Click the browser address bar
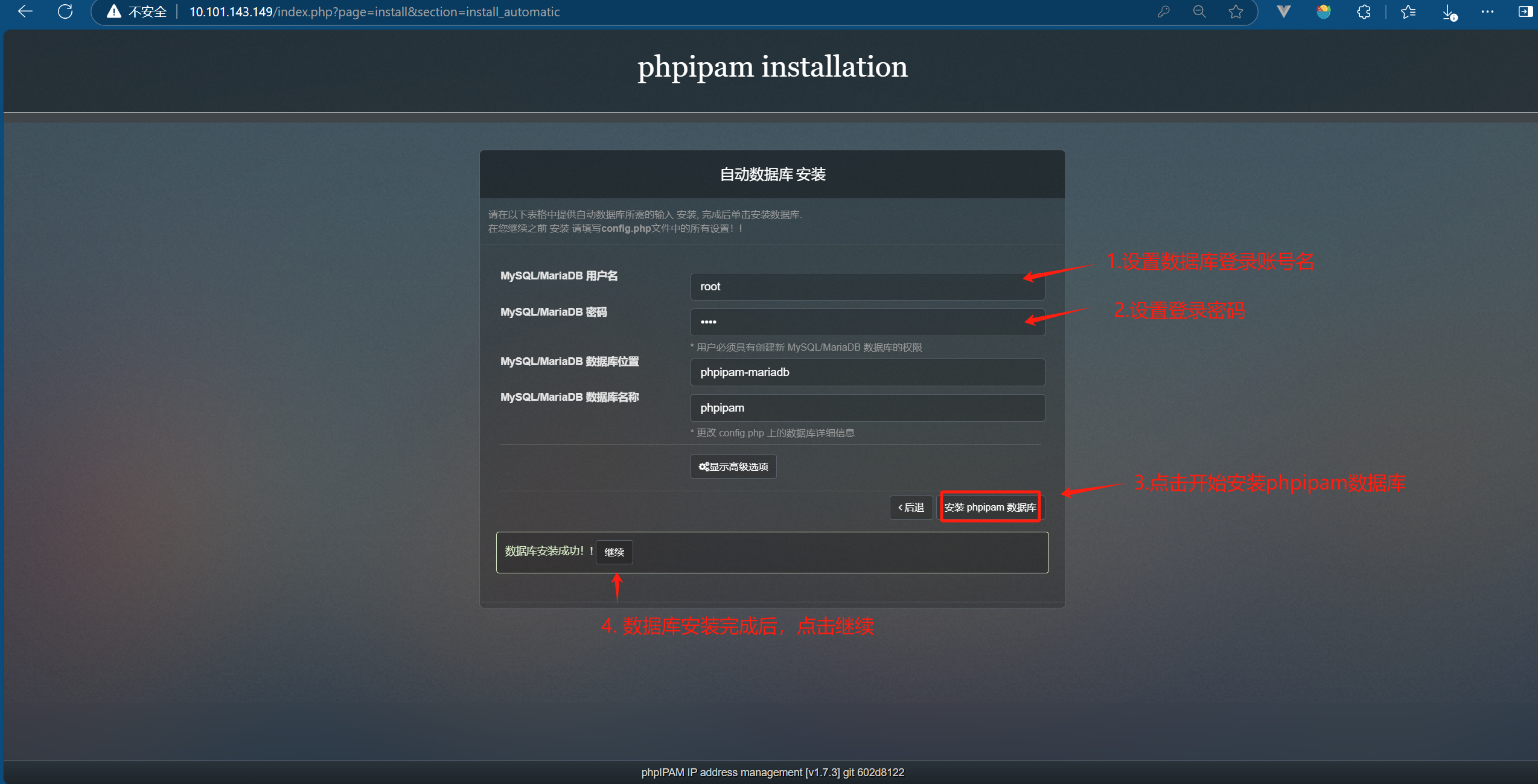The height and width of the screenshot is (784, 1538). click(374, 11)
